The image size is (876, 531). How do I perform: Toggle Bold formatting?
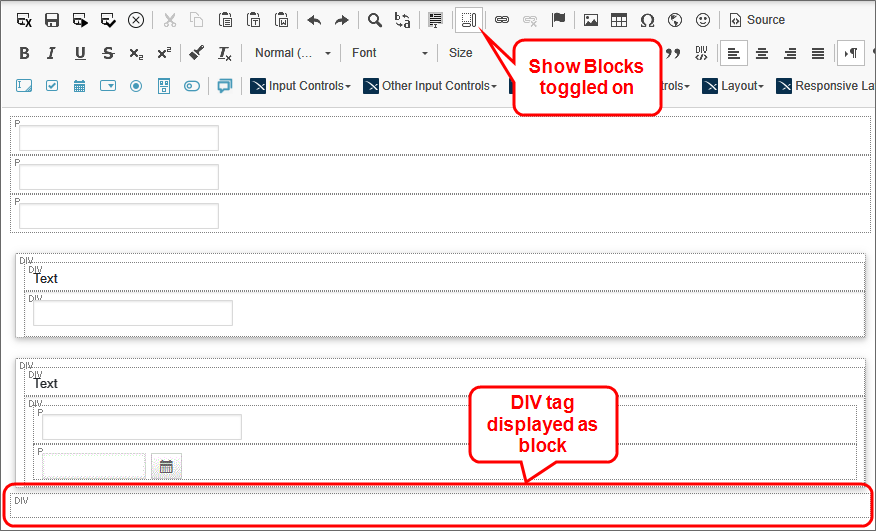point(24,53)
